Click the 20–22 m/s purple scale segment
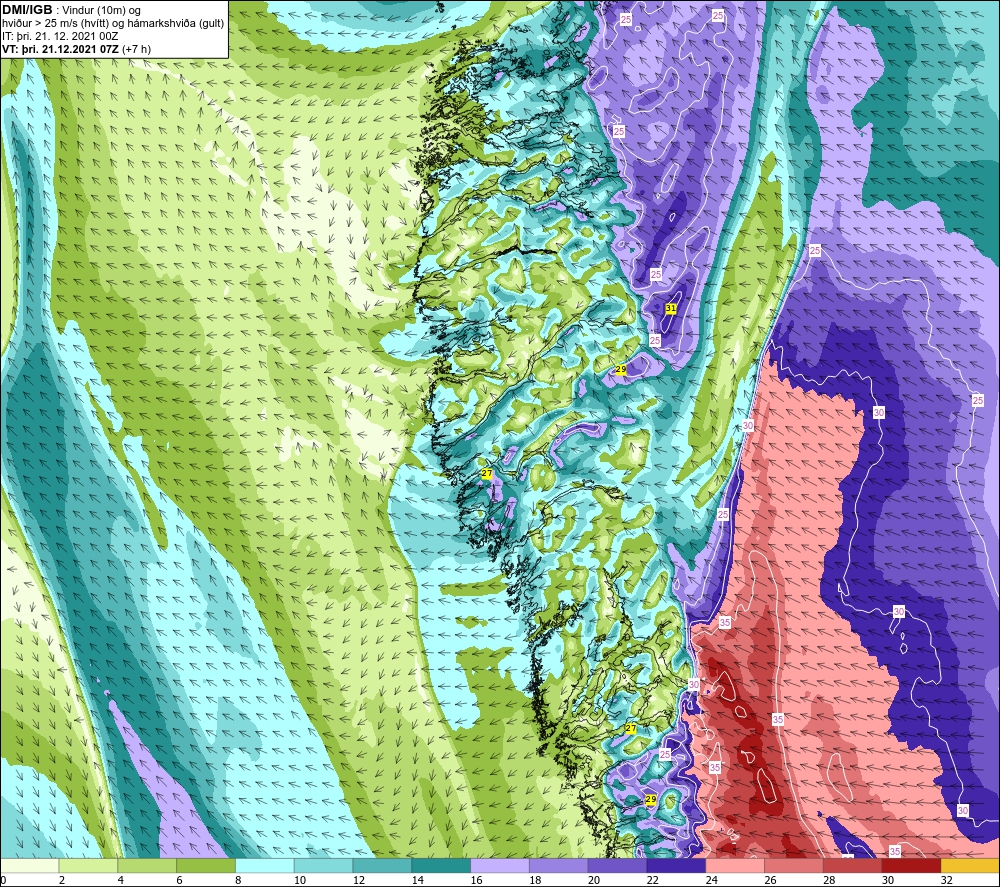 coord(617,866)
